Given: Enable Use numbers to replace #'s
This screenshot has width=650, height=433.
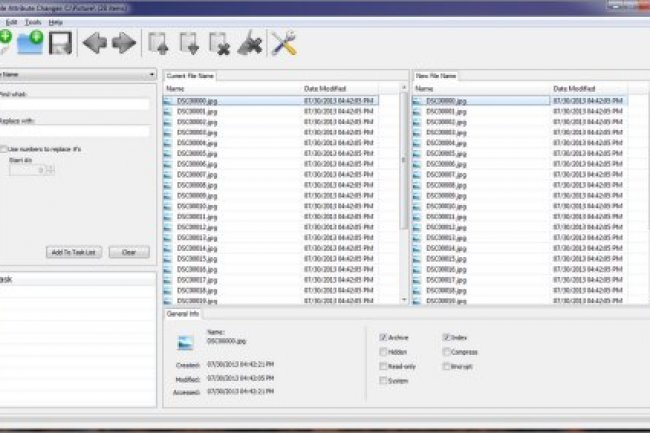Looking at the screenshot, I should (x=4, y=148).
